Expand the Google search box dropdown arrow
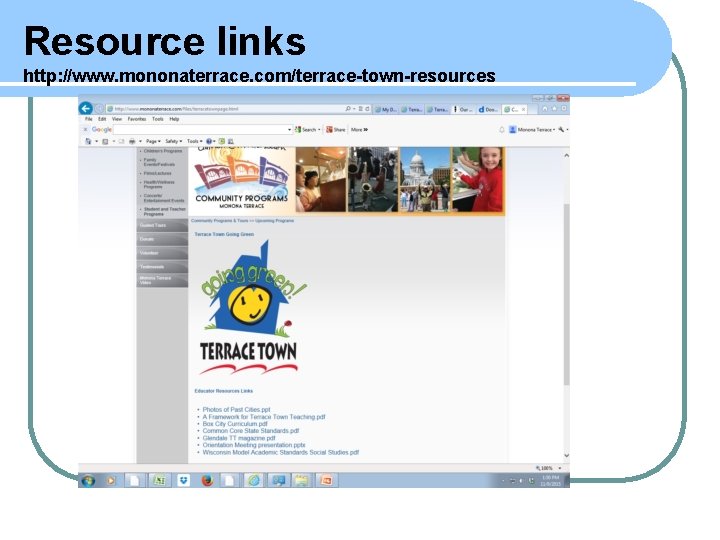The image size is (720, 540). [289, 129]
